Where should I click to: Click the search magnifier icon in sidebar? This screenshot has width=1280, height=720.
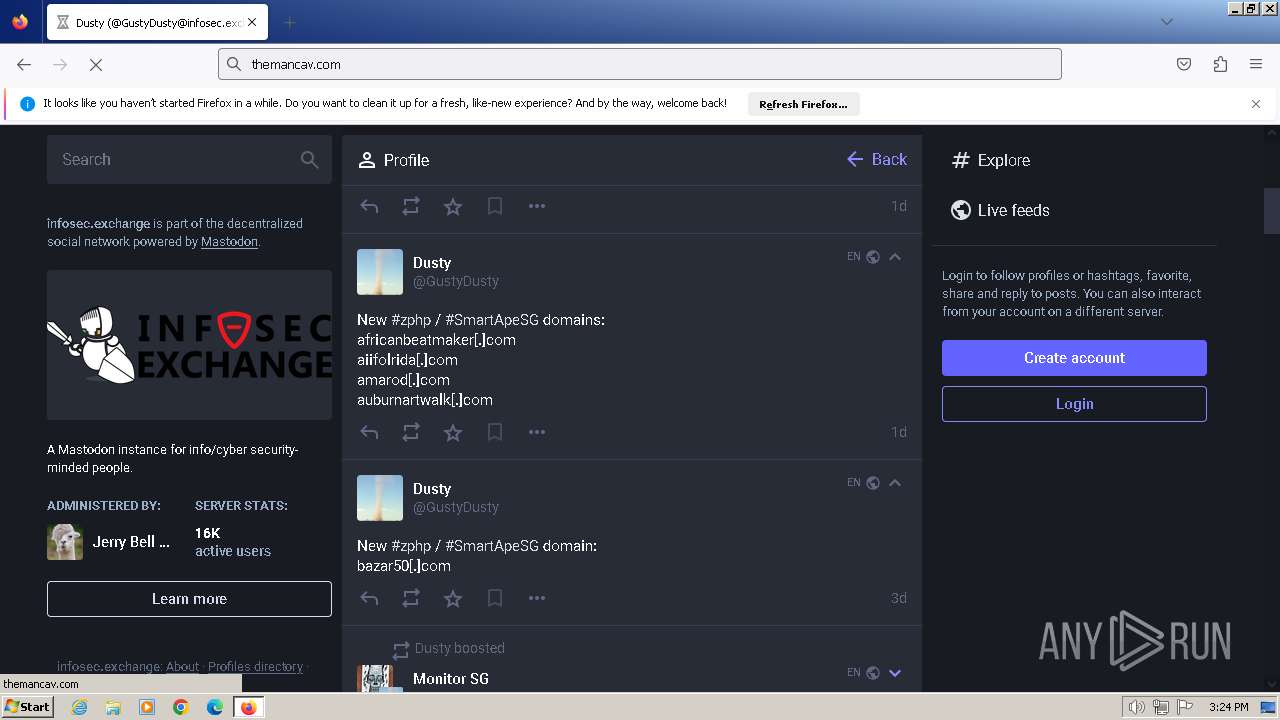[309, 159]
